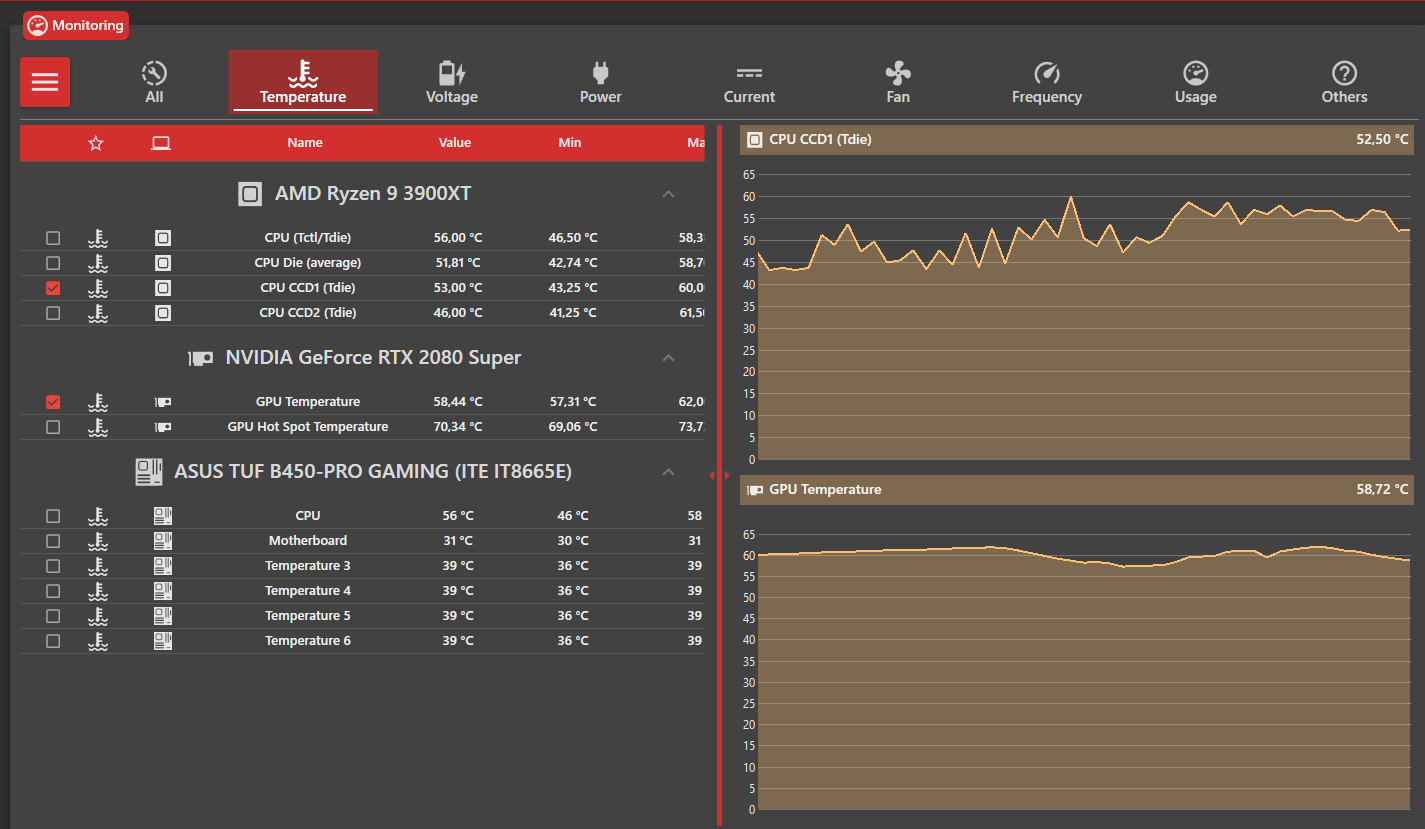
Task: Open the Others tab
Action: tap(1344, 82)
